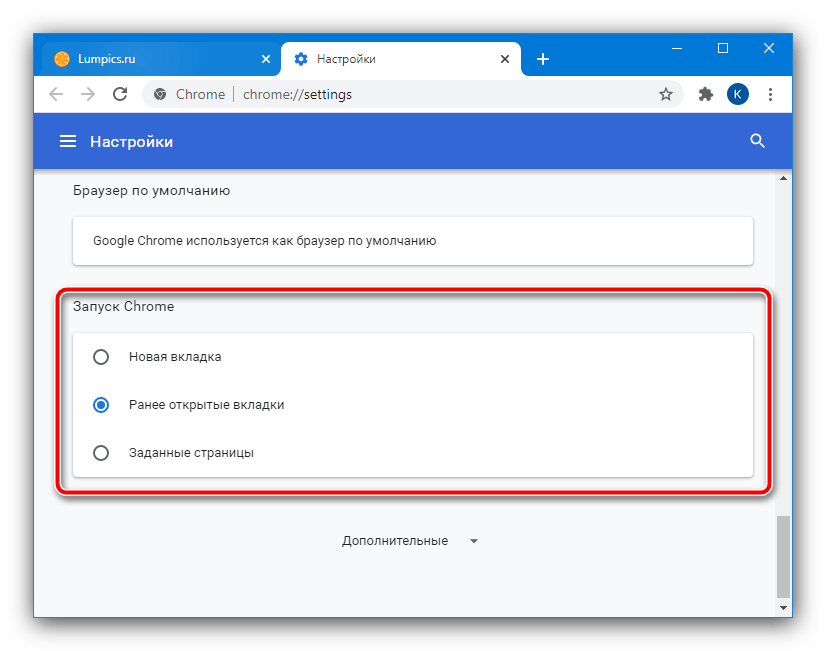Click the vertical scrollbar thumb
The width and height of the screenshot is (826, 651).
[x=783, y=555]
